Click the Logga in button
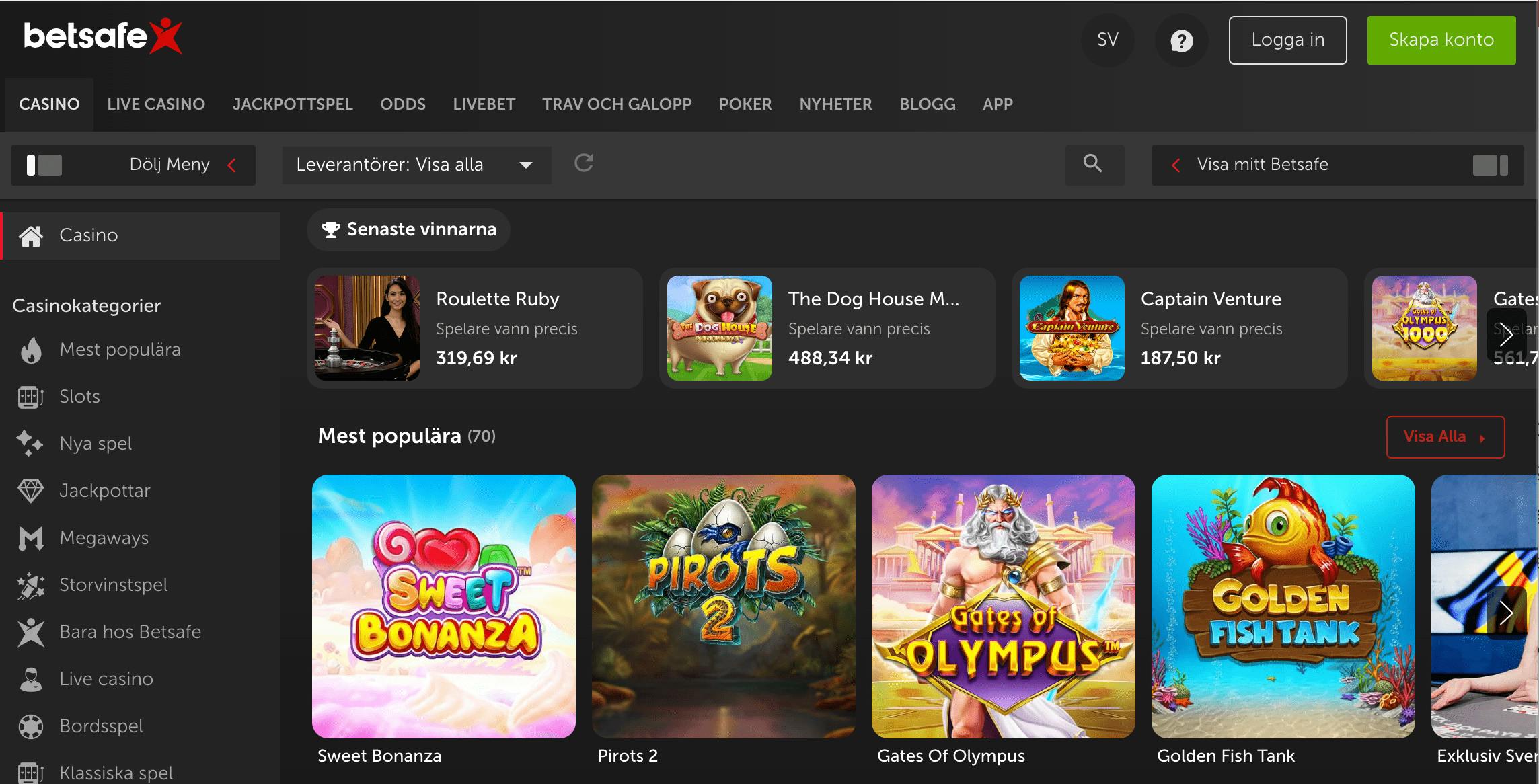This screenshot has width=1539, height=784. (x=1287, y=40)
